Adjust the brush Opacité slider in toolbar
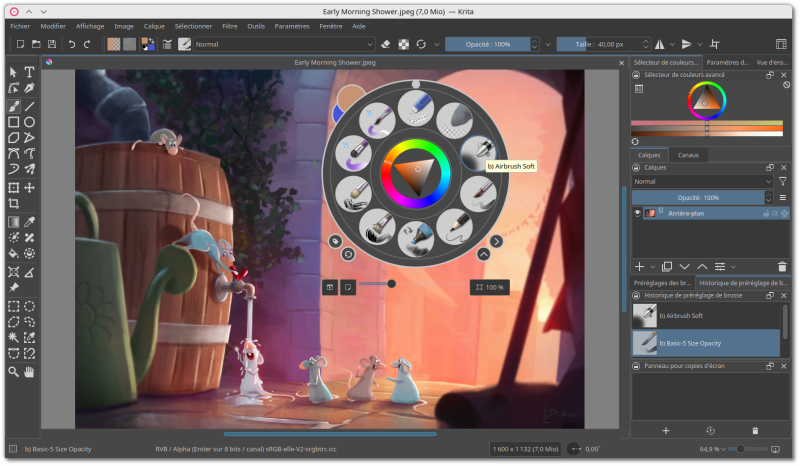Screen dimensions: 800x466 [x=488, y=44]
